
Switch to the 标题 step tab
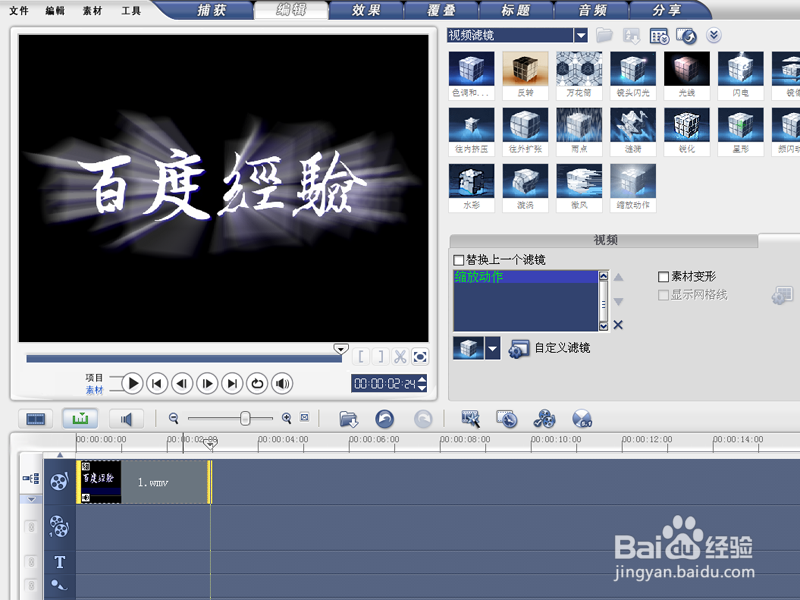tap(516, 10)
